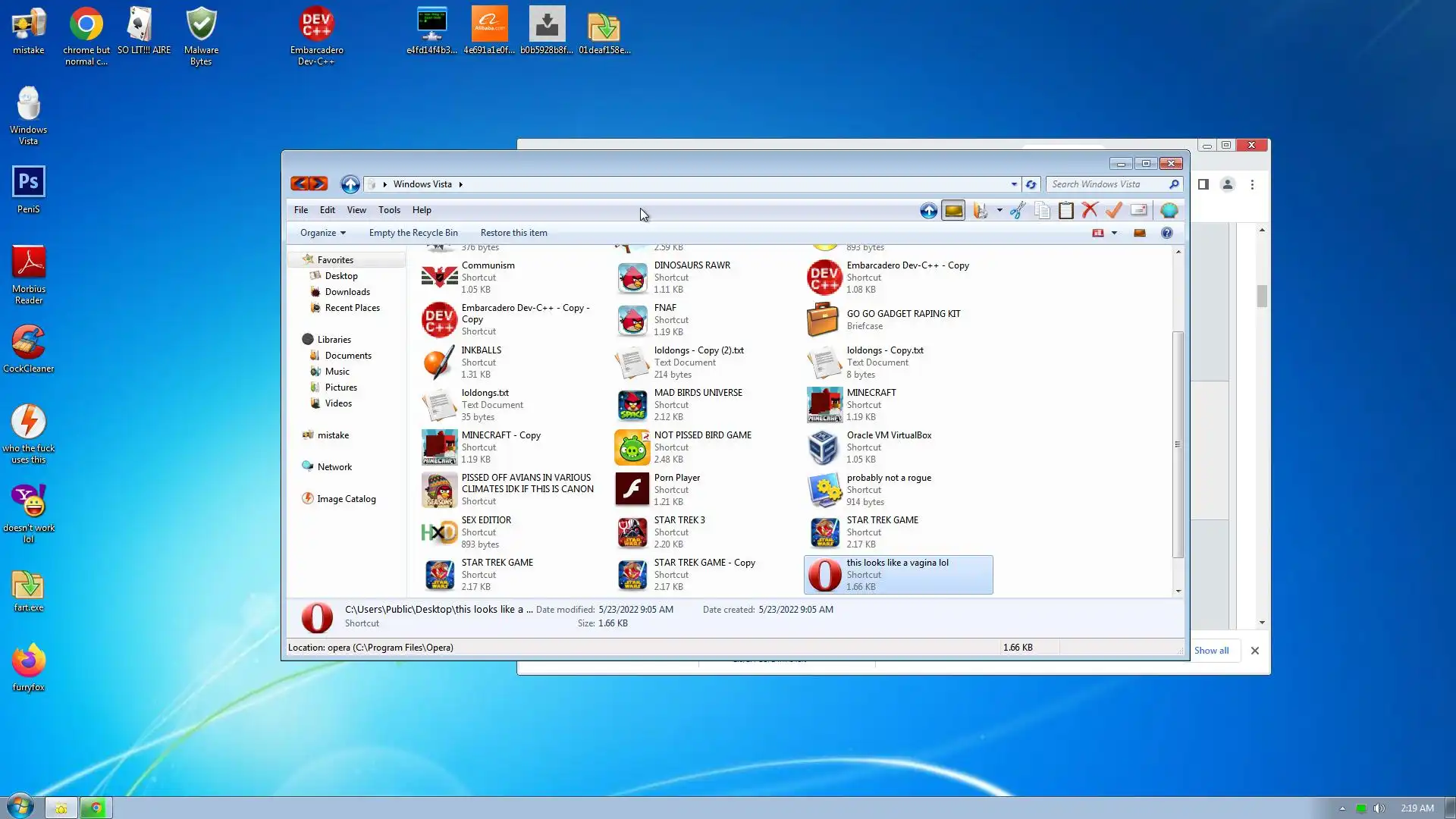
Task: Click Empty the Recycle Bin
Action: (413, 233)
